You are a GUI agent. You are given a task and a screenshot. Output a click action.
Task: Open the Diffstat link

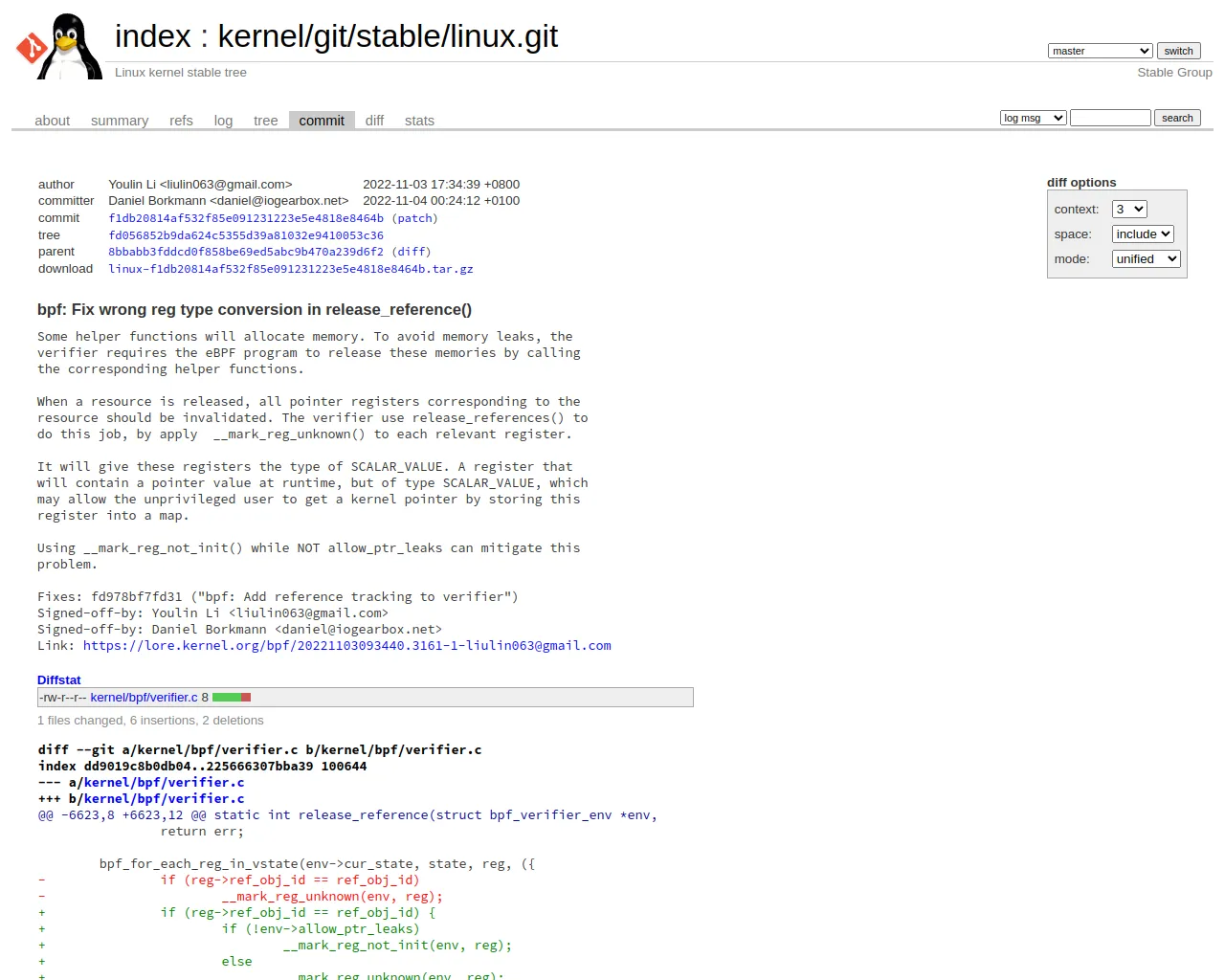coord(58,680)
